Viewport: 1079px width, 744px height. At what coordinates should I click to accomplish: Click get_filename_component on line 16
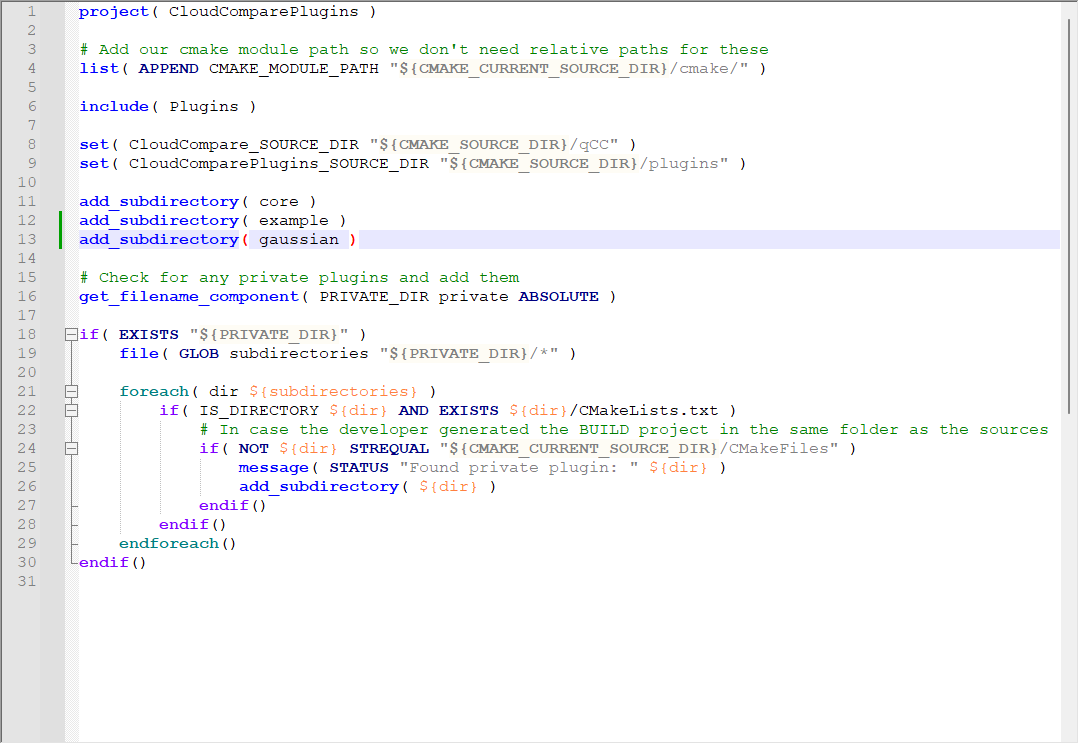point(188,297)
